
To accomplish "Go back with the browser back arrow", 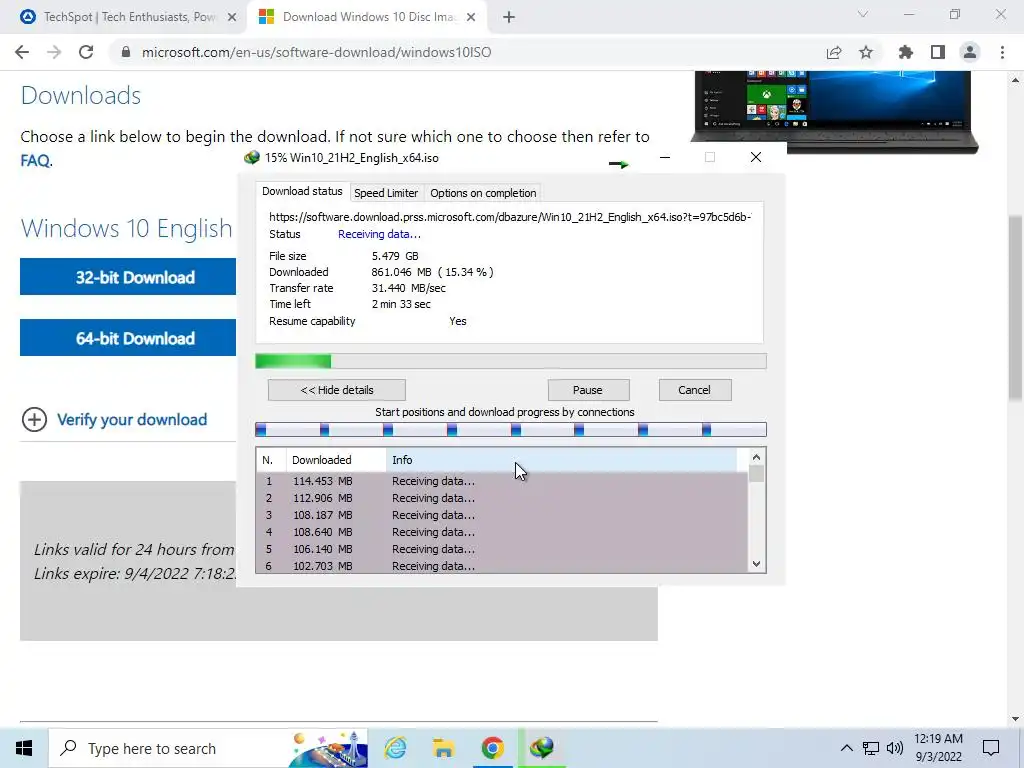I will (22, 52).
